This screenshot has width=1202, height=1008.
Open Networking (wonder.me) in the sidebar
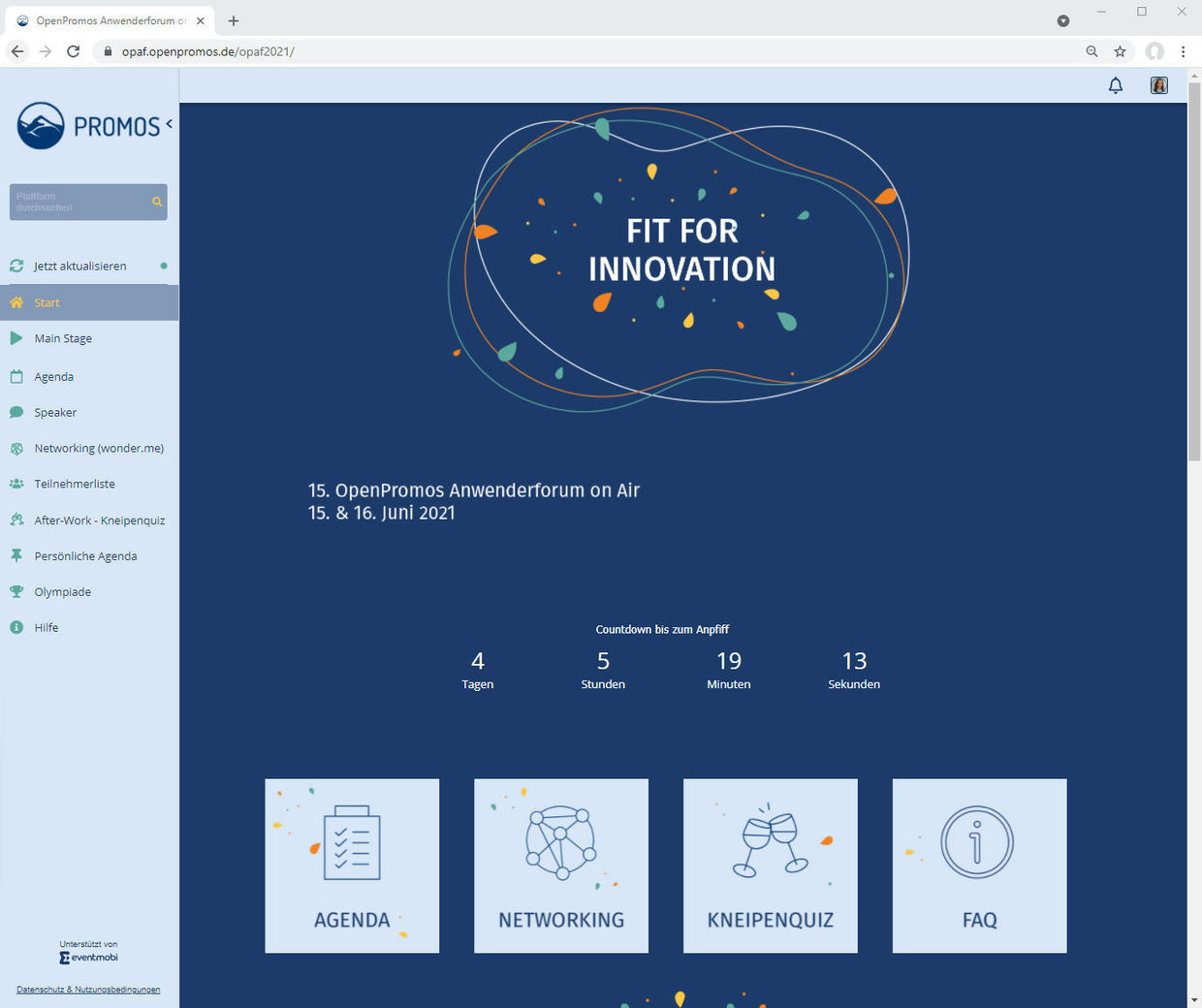click(x=98, y=448)
